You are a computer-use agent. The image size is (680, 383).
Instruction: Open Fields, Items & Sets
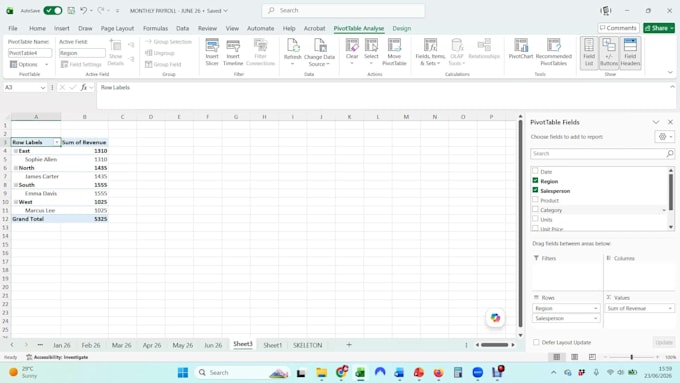coord(430,52)
